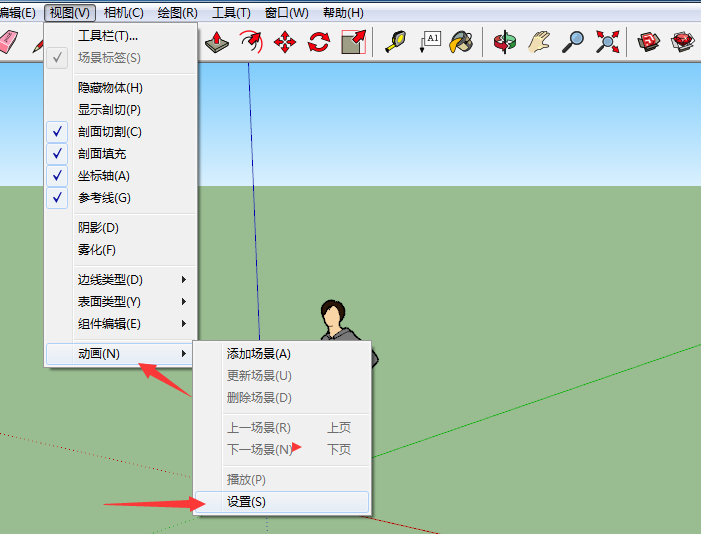
Task: Open the 视图(V) menu
Action: click(70, 13)
